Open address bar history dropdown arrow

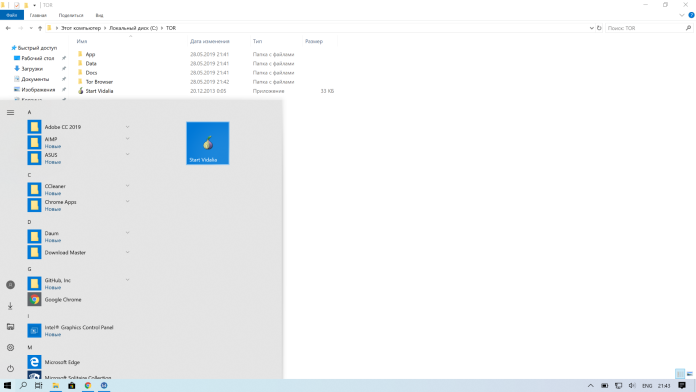(592, 28)
